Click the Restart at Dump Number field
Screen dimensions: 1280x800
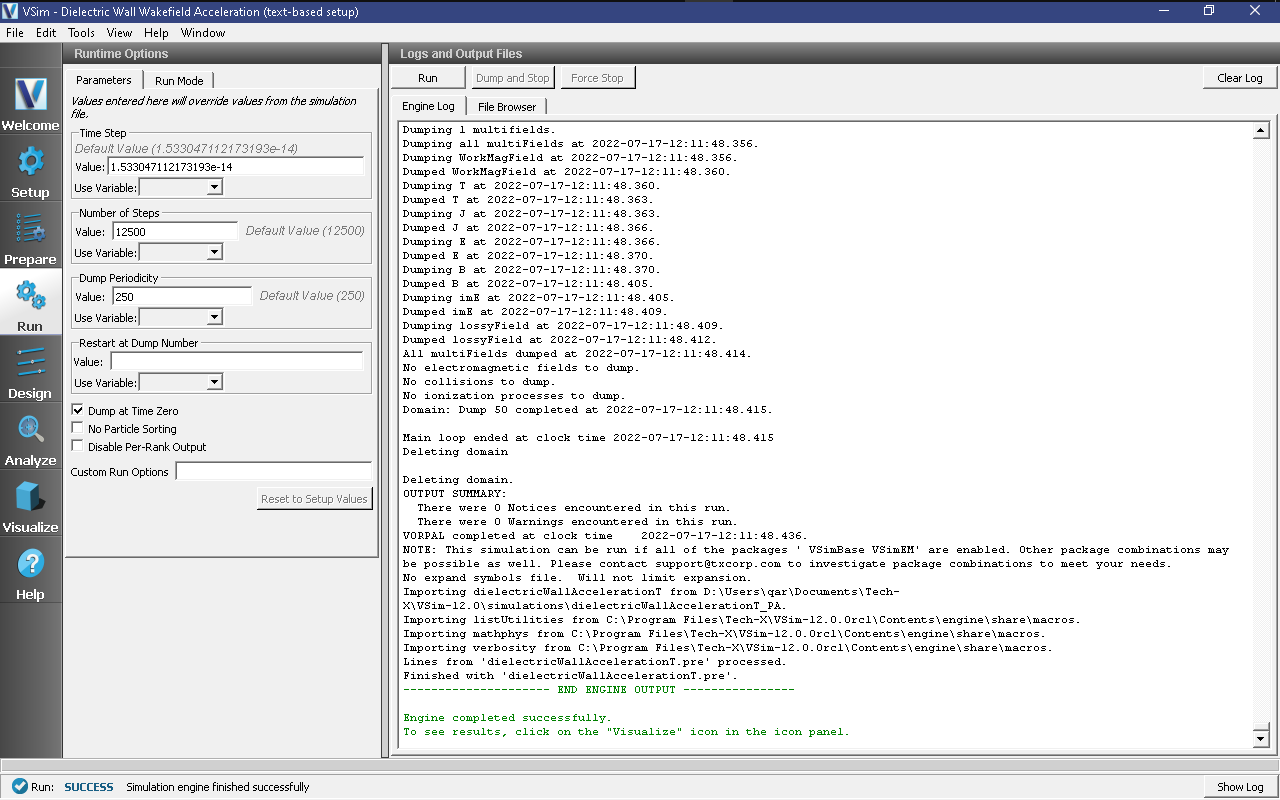[237, 362]
